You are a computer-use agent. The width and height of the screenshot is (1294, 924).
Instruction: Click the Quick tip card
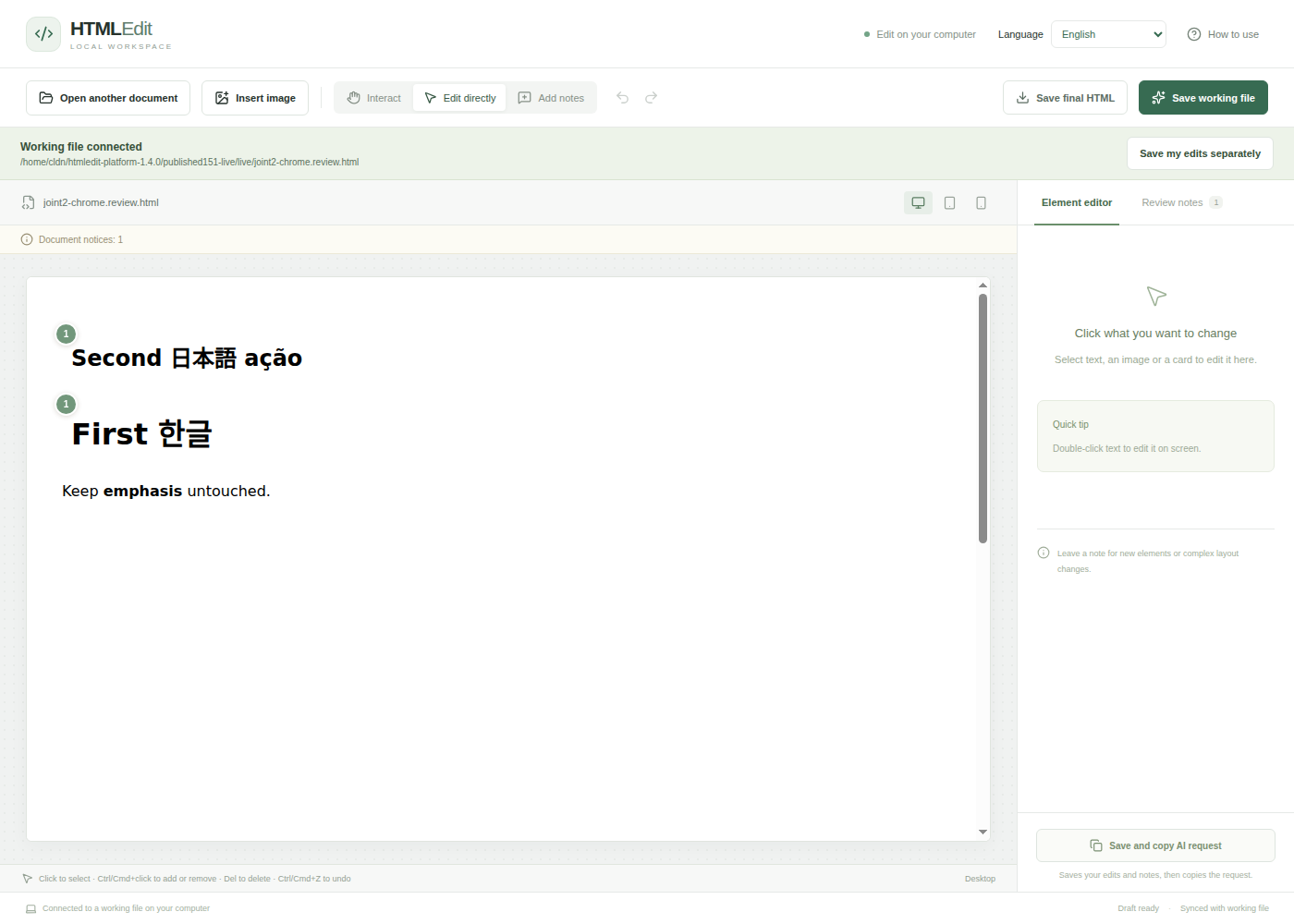click(1155, 436)
